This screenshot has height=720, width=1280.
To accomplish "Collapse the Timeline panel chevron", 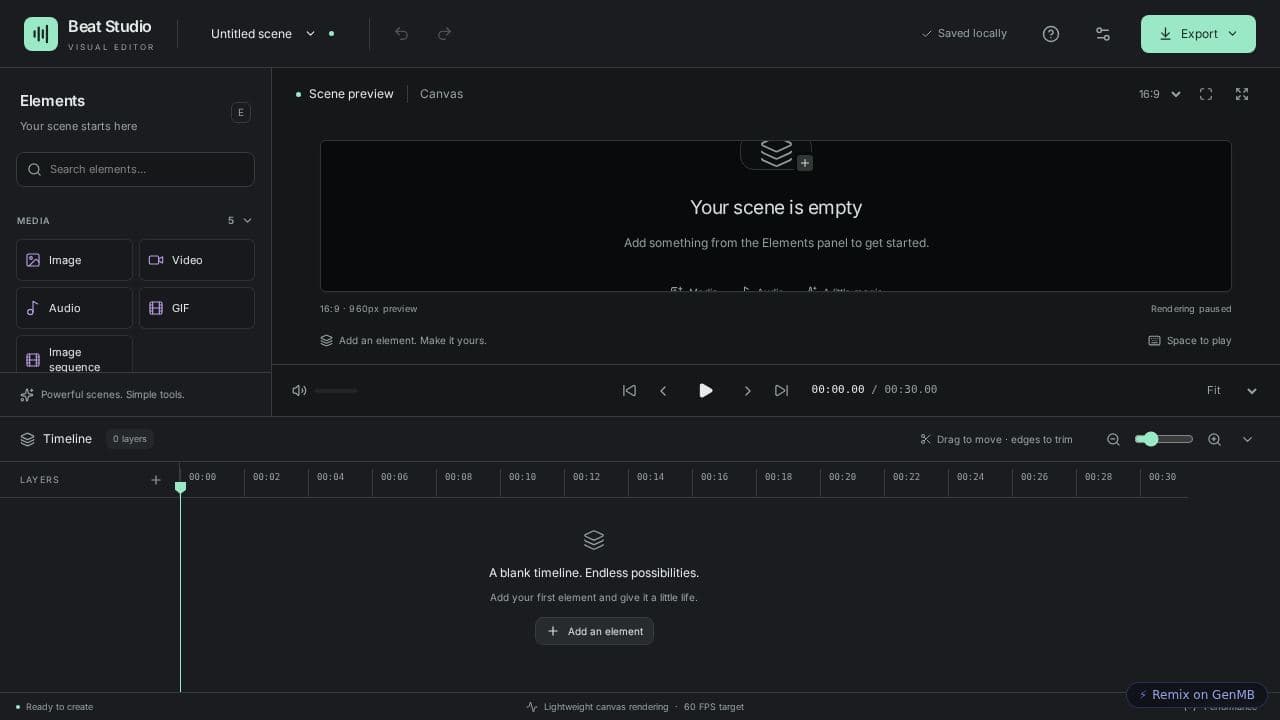I will [x=1247, y=439].
